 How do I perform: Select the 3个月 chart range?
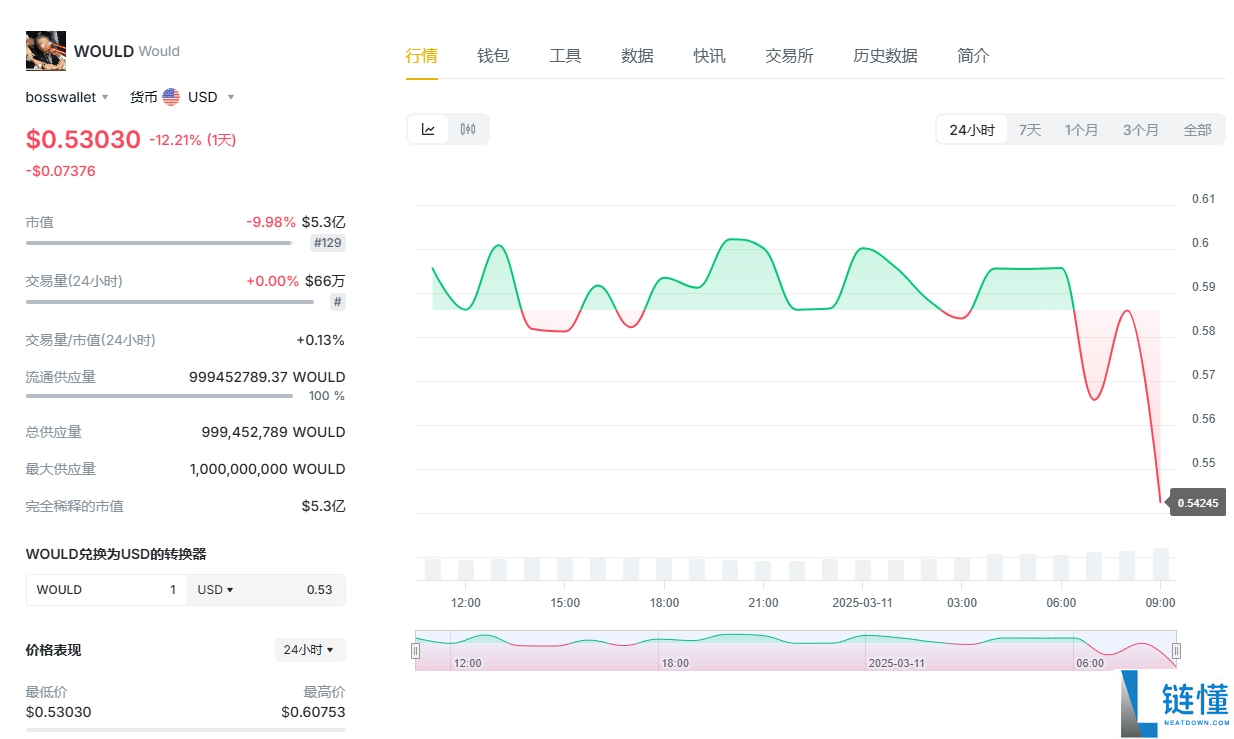(1140, 130)
